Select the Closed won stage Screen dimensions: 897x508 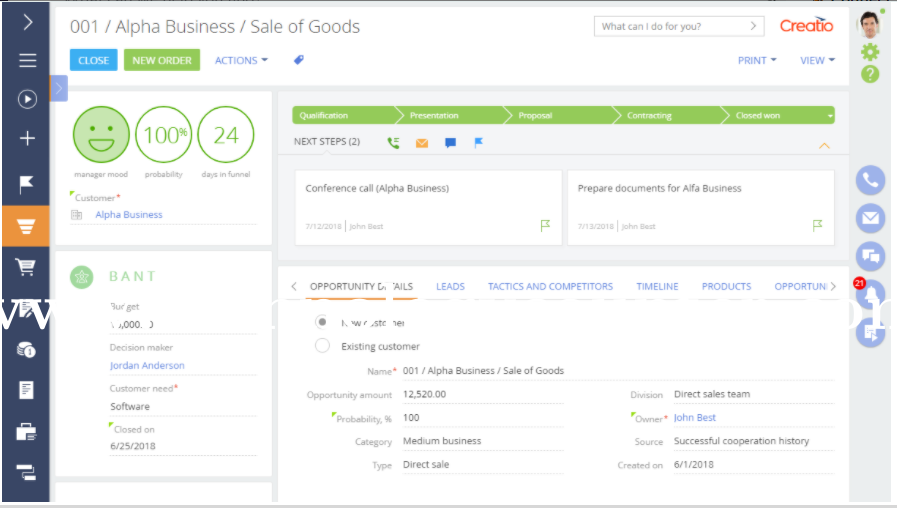[x=773, y=115]
